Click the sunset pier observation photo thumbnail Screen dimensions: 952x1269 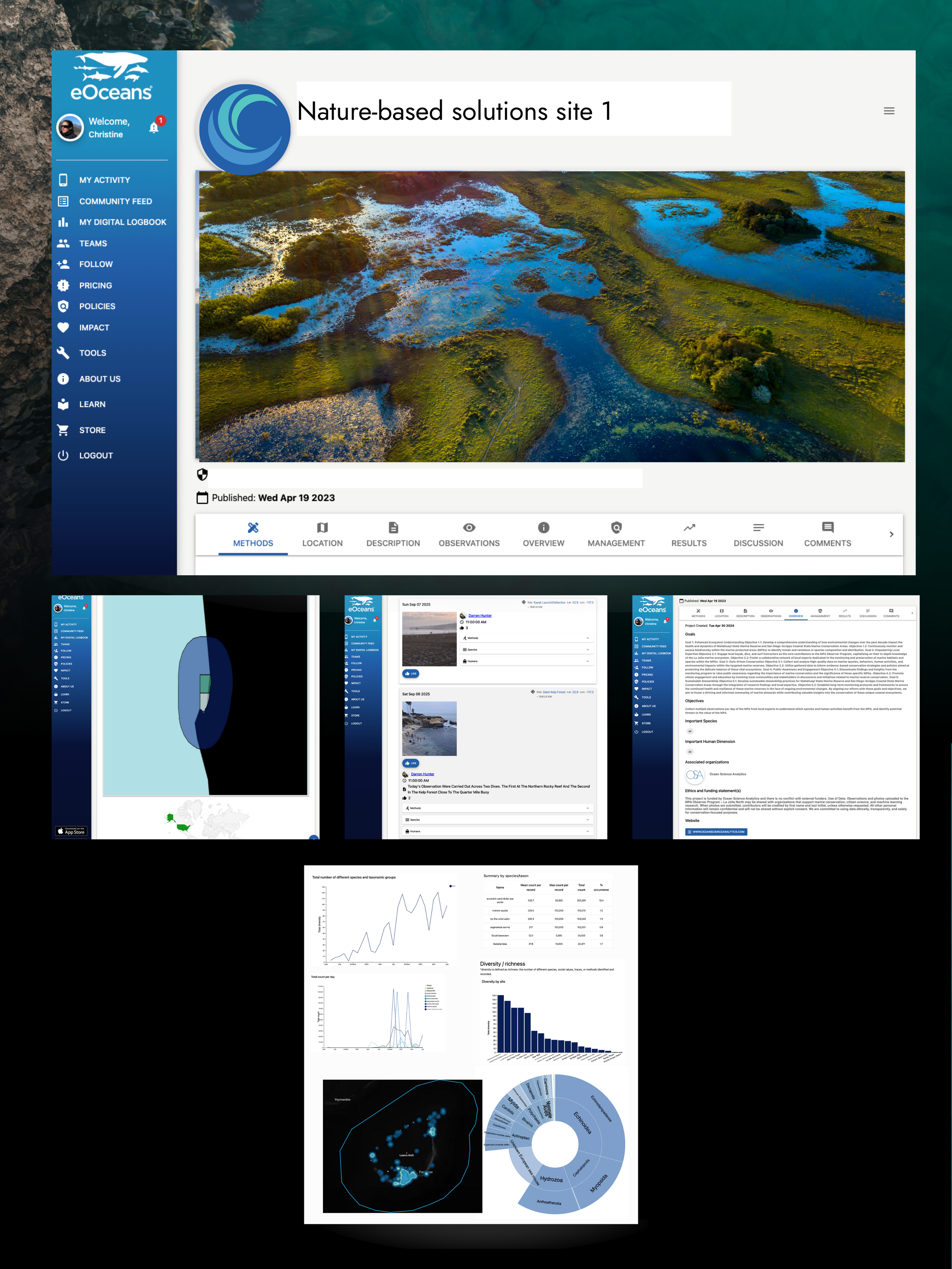pos(429,638)
